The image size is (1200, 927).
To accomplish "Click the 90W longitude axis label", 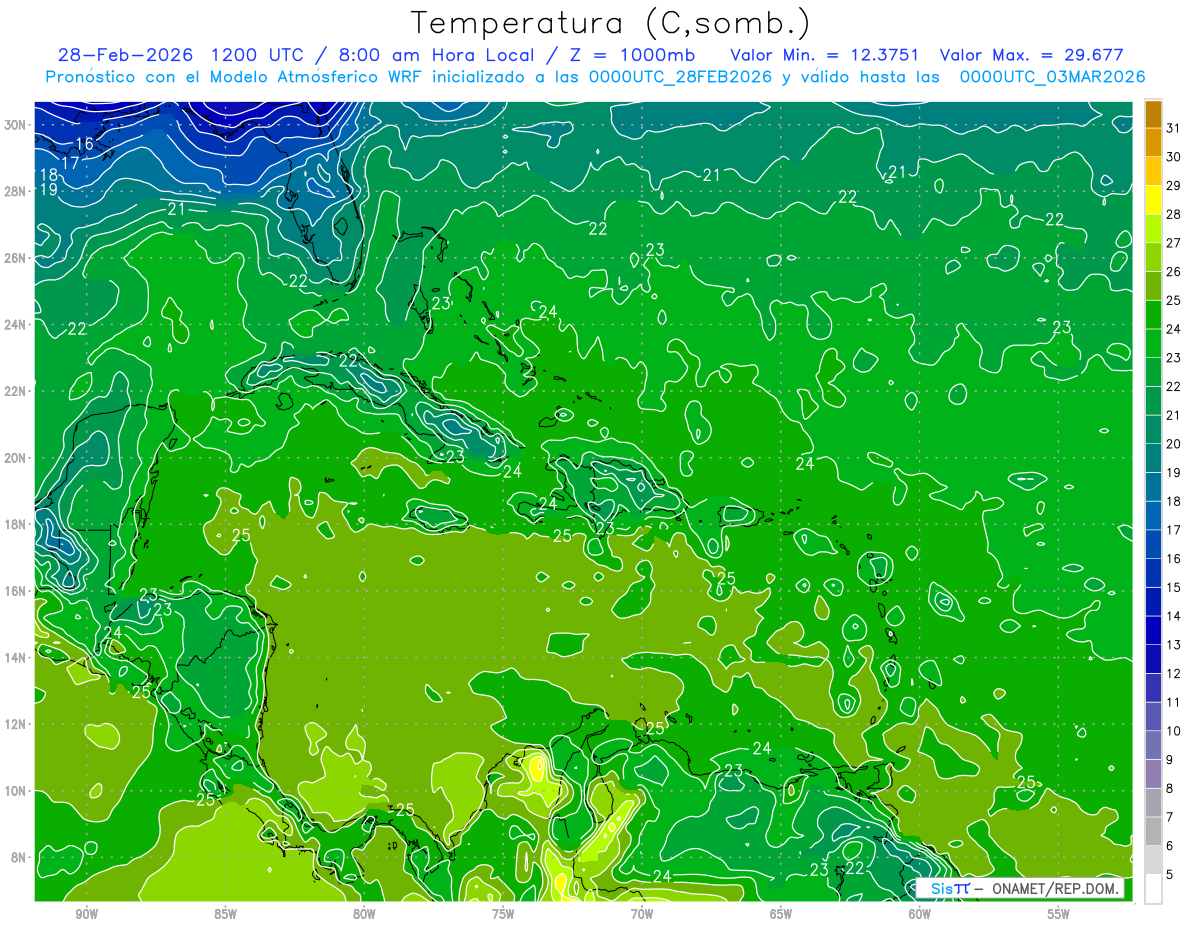I will point(86,913).
